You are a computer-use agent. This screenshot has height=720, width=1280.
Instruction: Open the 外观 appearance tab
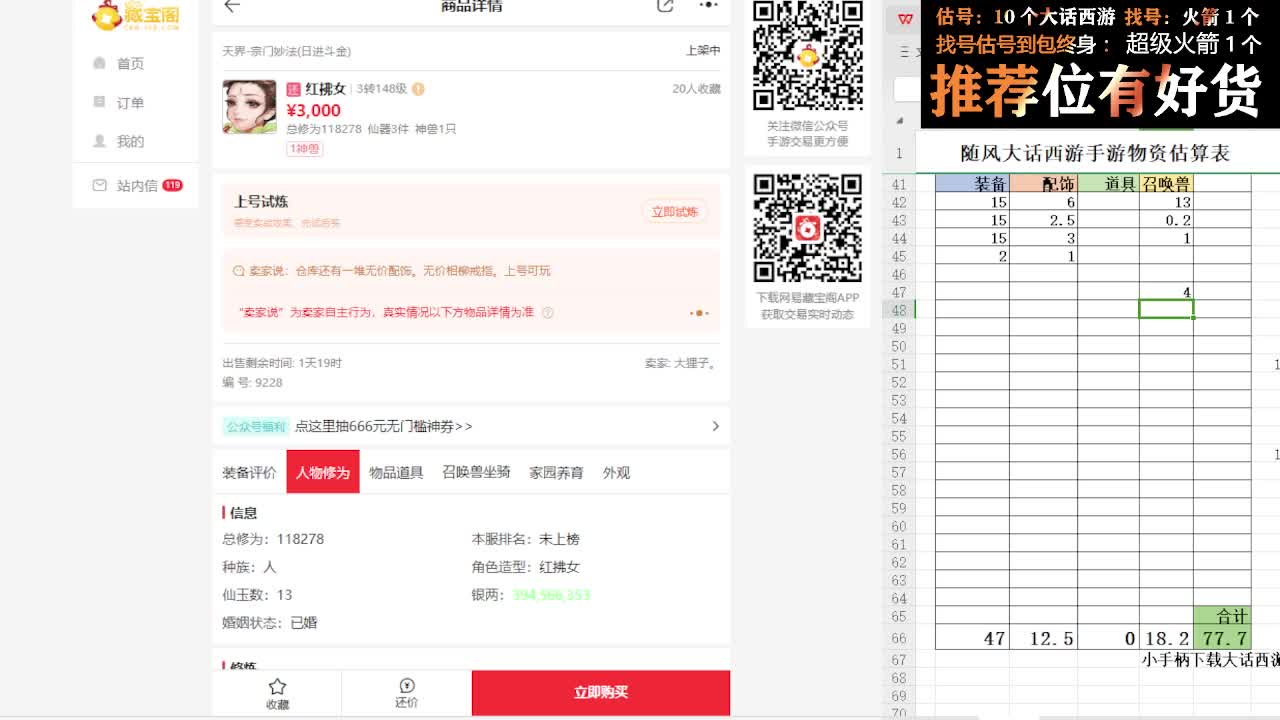618,472
